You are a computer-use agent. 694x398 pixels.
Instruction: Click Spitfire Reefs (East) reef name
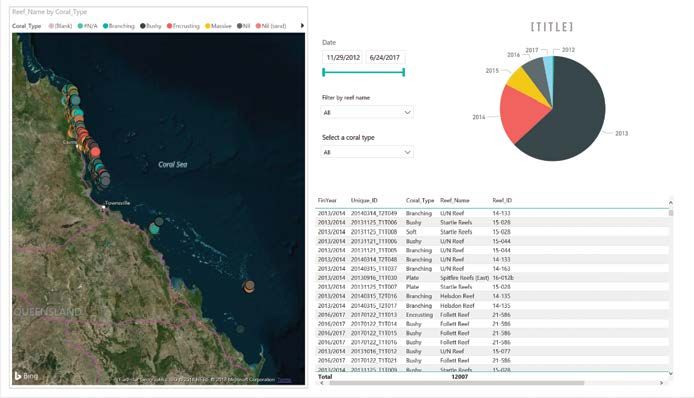click(x=464, y=278)
